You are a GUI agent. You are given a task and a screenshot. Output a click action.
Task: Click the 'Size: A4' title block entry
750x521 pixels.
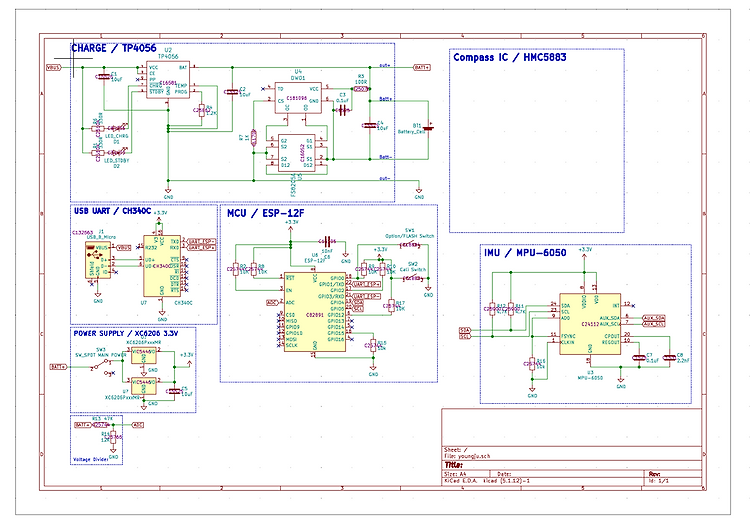455,474
